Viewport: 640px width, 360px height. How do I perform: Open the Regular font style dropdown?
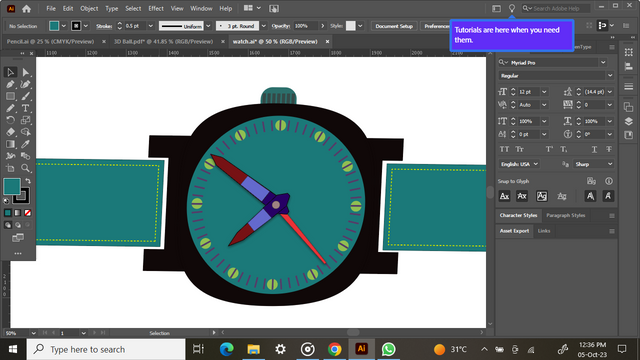point(610,76)
